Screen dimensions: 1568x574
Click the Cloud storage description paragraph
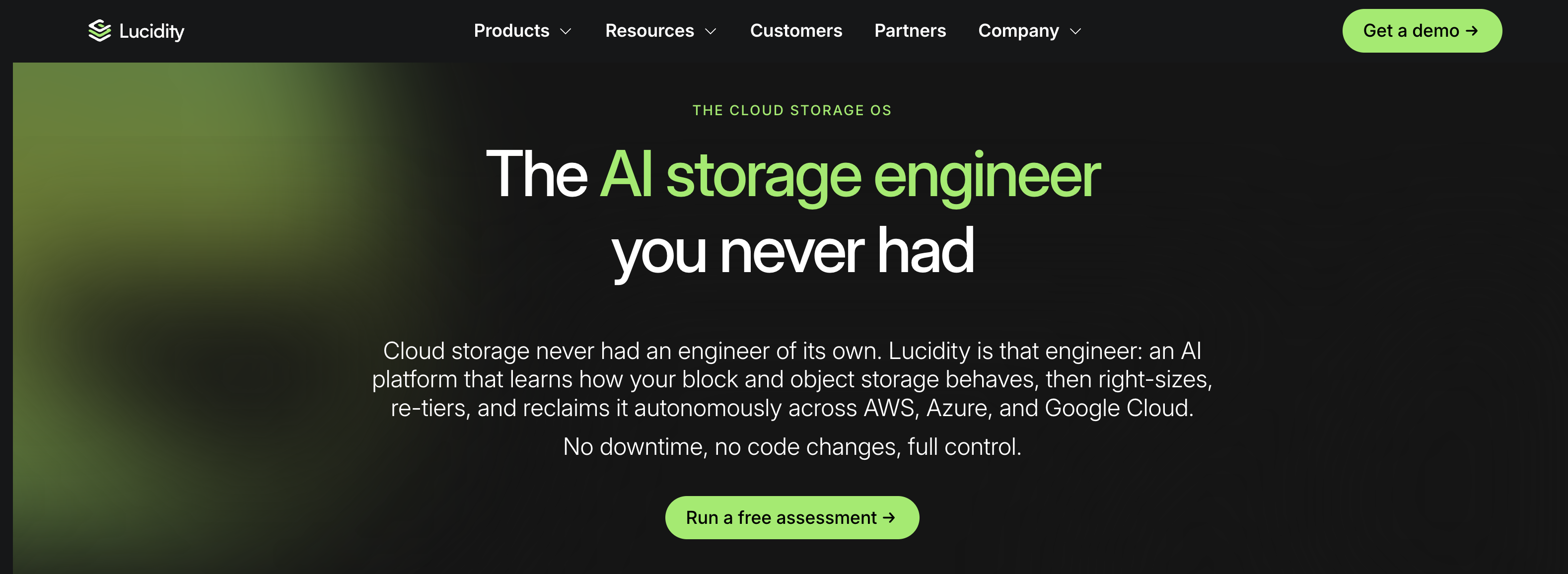[x=792, y=379]
